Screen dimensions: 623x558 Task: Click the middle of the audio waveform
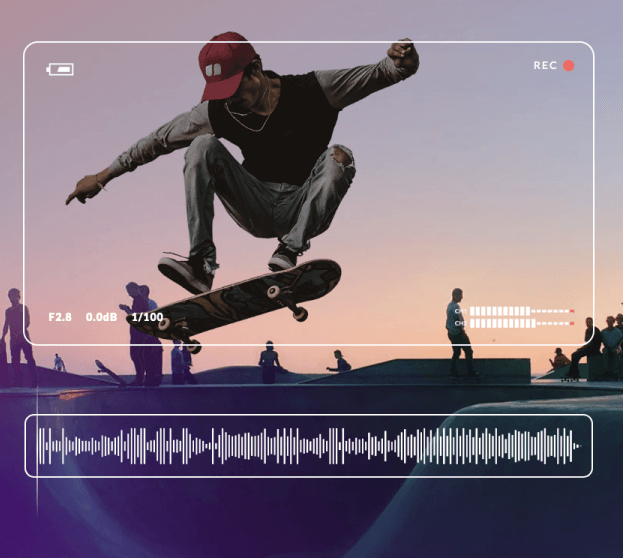point(308,446)
